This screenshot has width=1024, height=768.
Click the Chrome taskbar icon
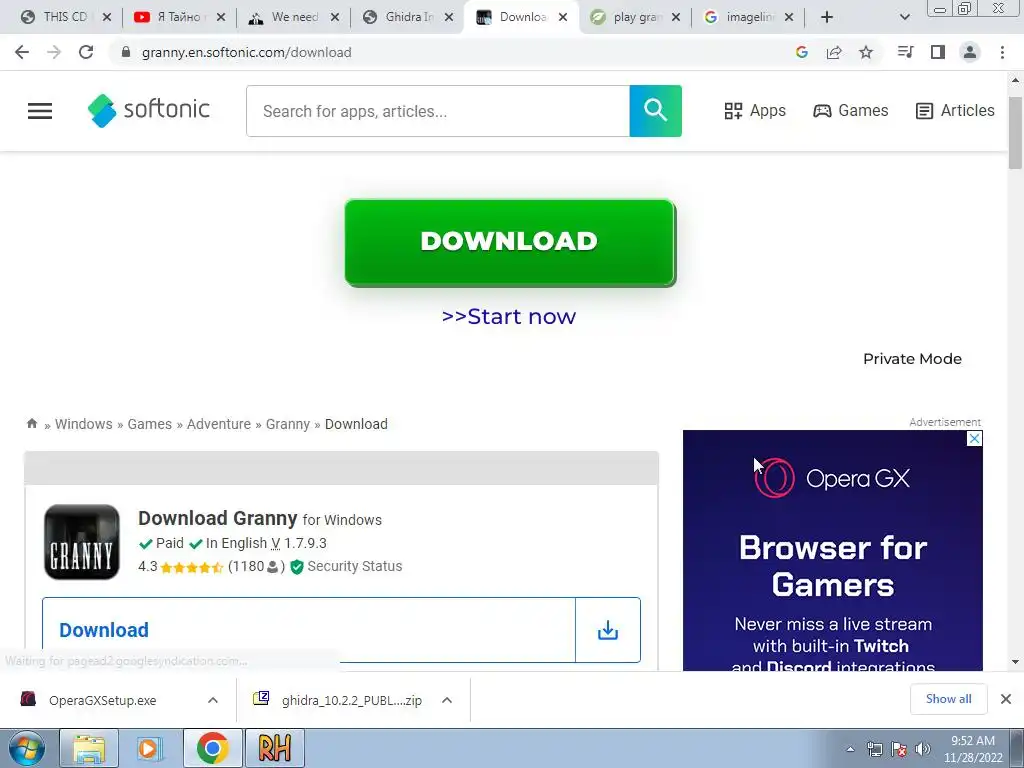(212, 748)
